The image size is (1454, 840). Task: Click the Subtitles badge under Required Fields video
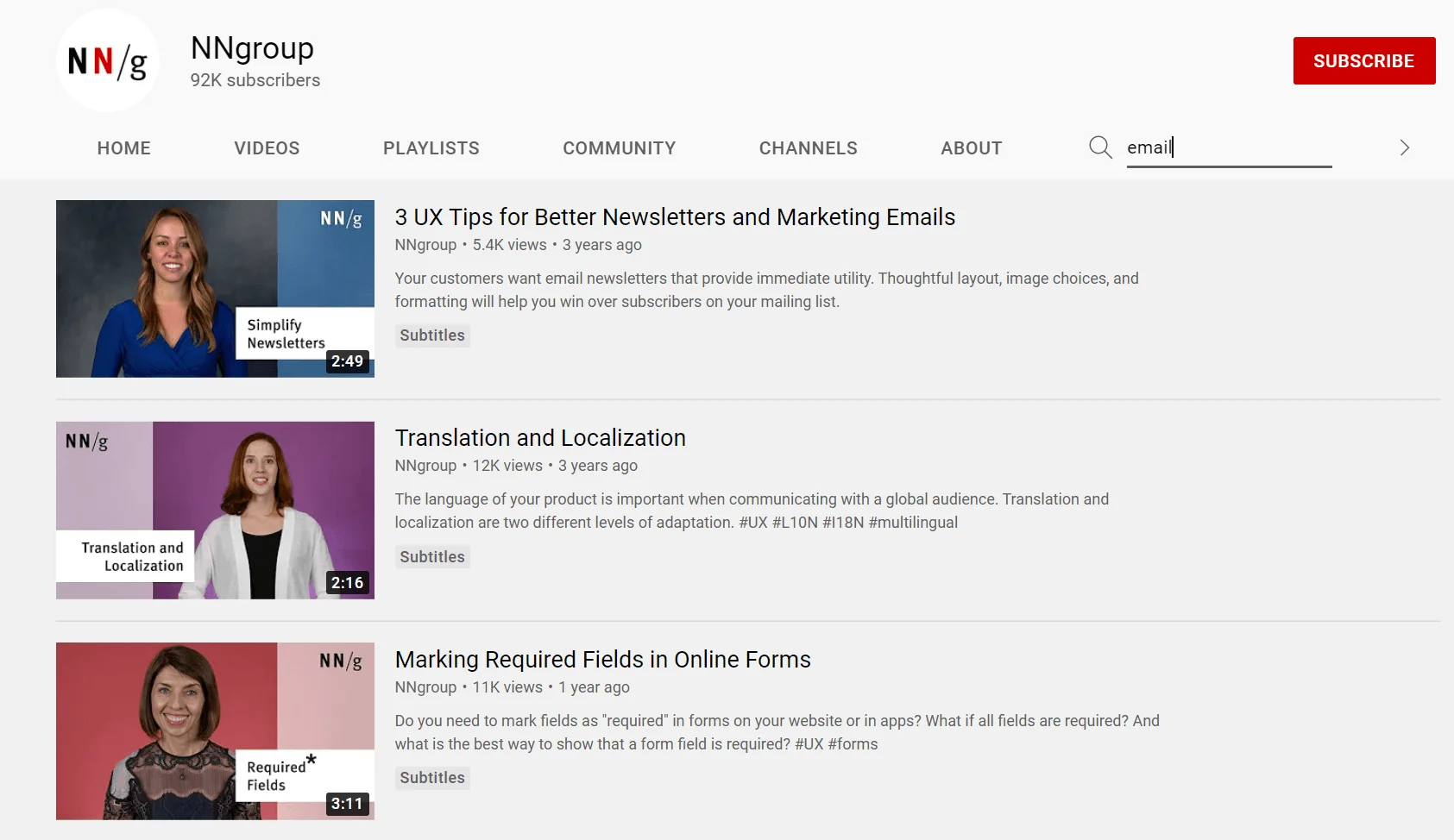[x=432, y=778]
